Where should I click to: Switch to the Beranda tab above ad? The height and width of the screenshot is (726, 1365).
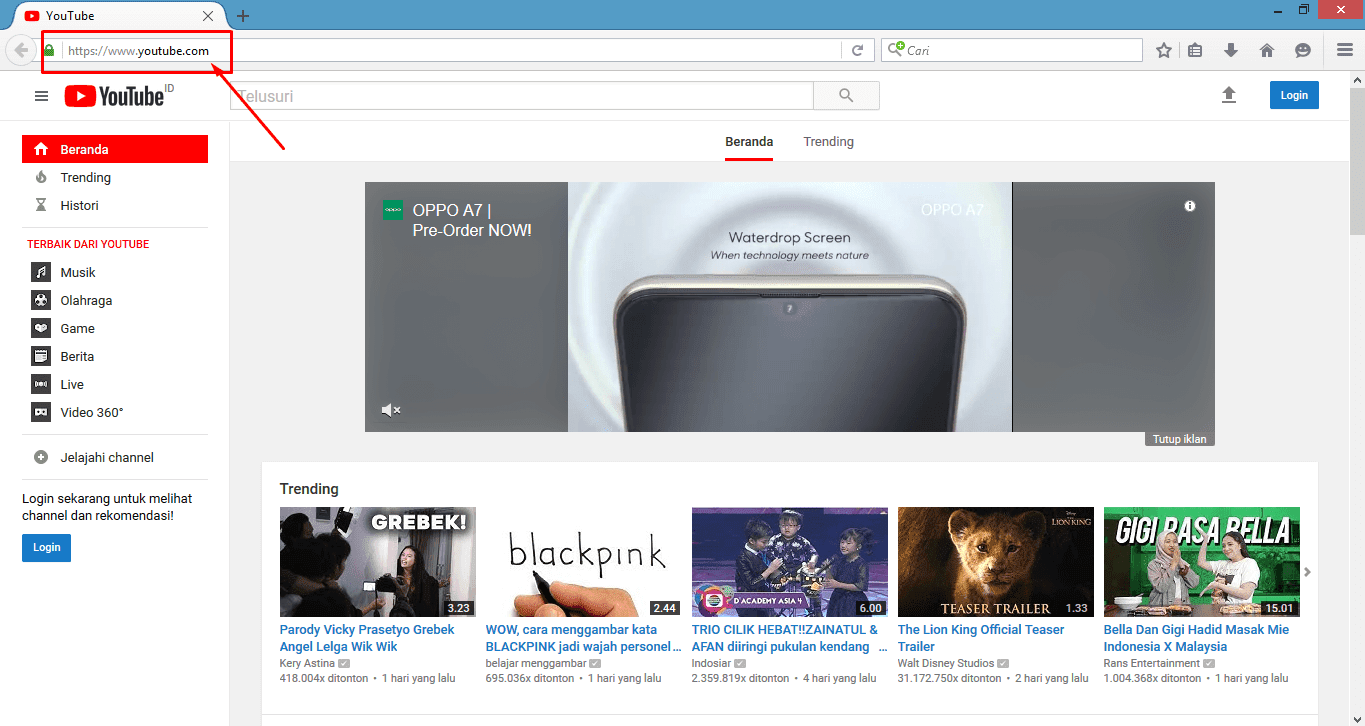tap(749, 142)
